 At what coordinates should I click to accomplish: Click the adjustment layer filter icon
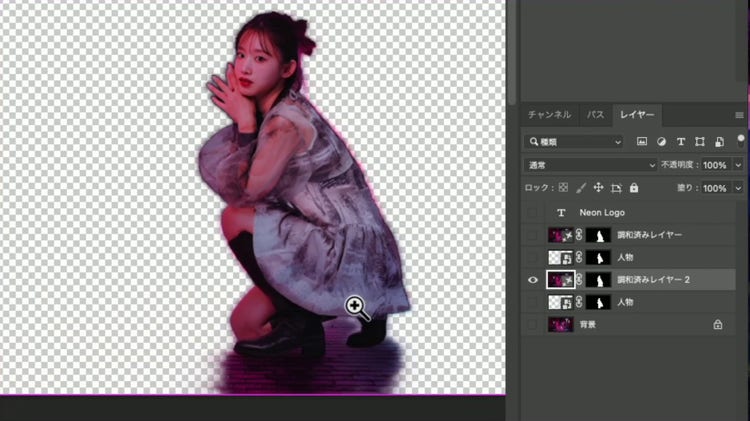point(661,141)
